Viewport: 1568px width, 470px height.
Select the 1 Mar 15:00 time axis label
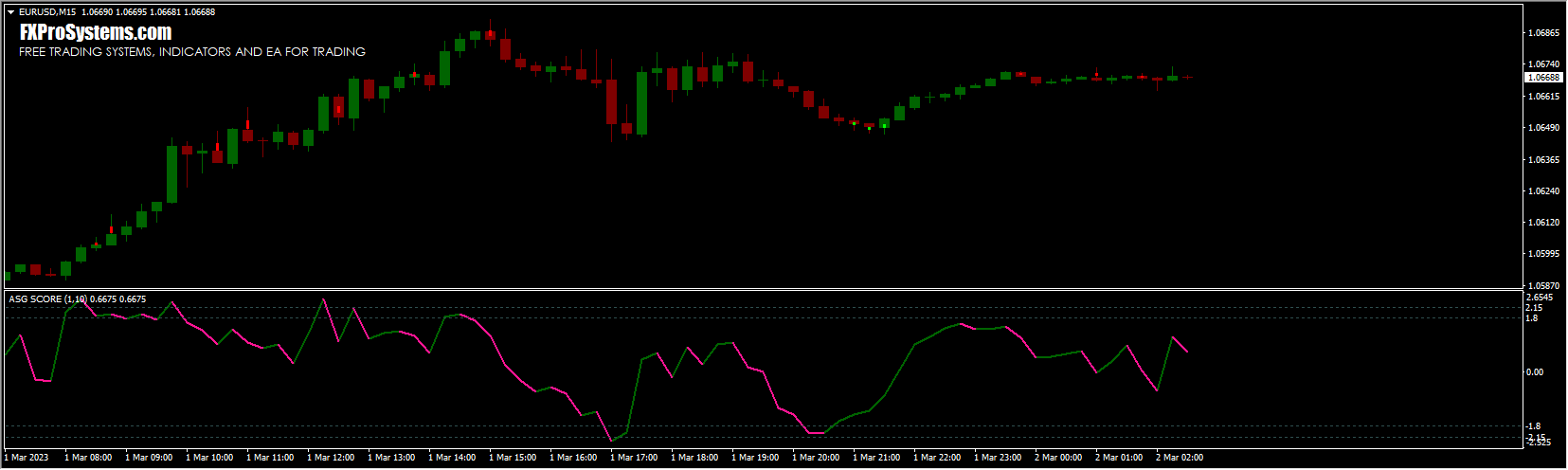click(x=513, y=458)
